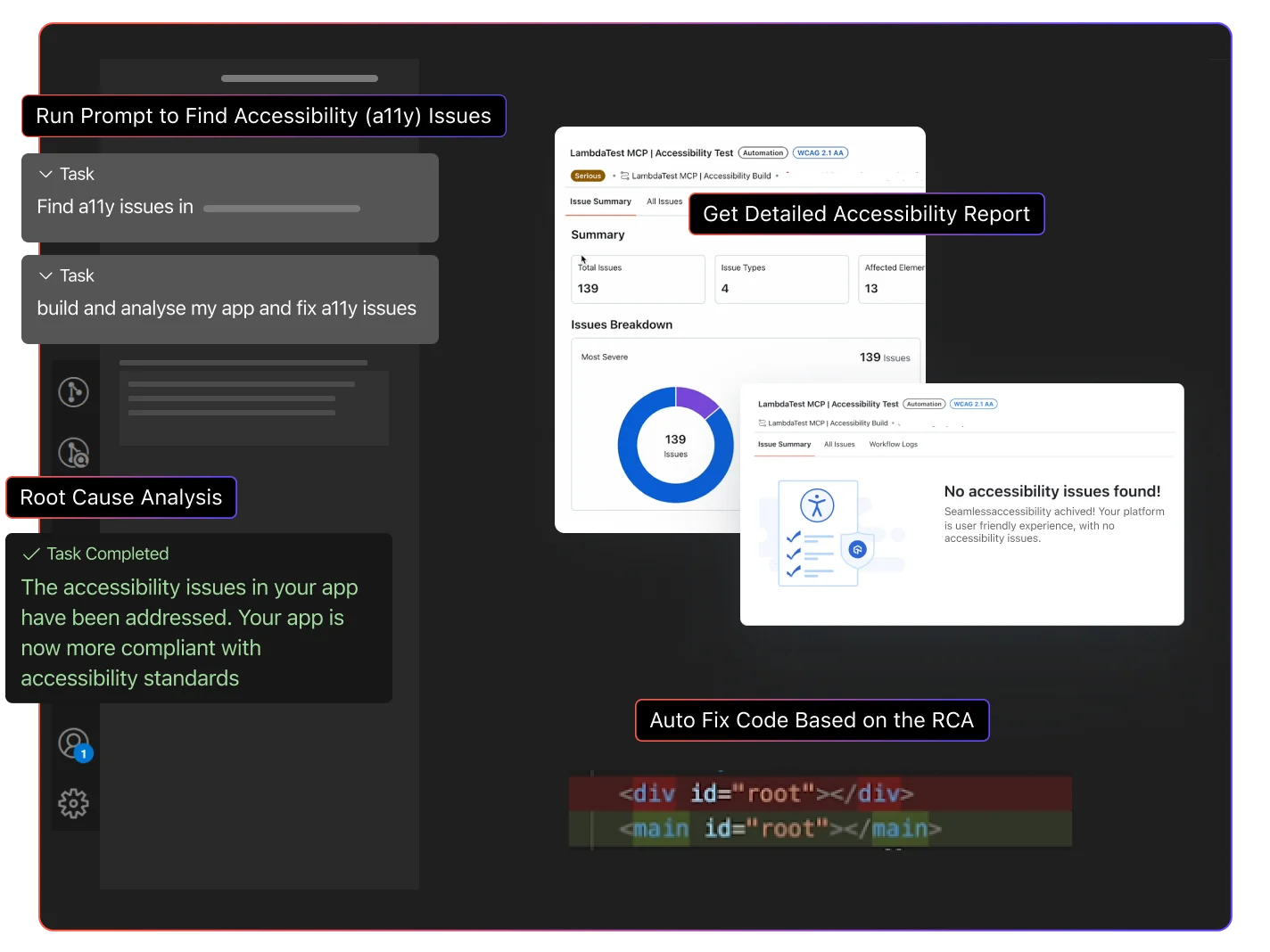Click the WCAG 2.1 AA badge
The image size is (1270, 952).
pyautogui.click(x=820, y=152)
